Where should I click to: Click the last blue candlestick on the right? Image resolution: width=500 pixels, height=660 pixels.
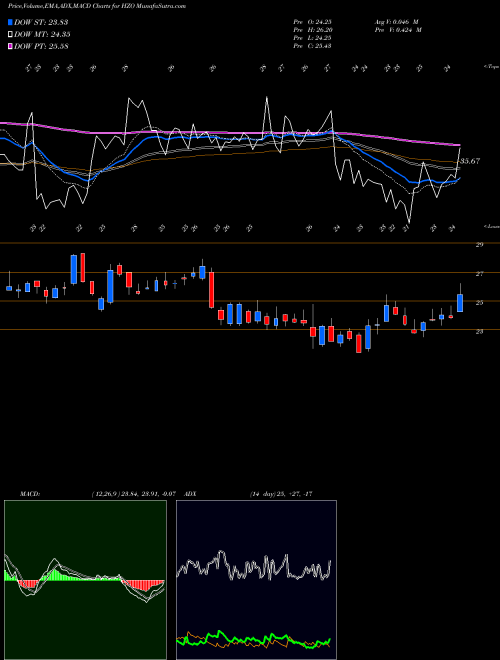(460, 303)
